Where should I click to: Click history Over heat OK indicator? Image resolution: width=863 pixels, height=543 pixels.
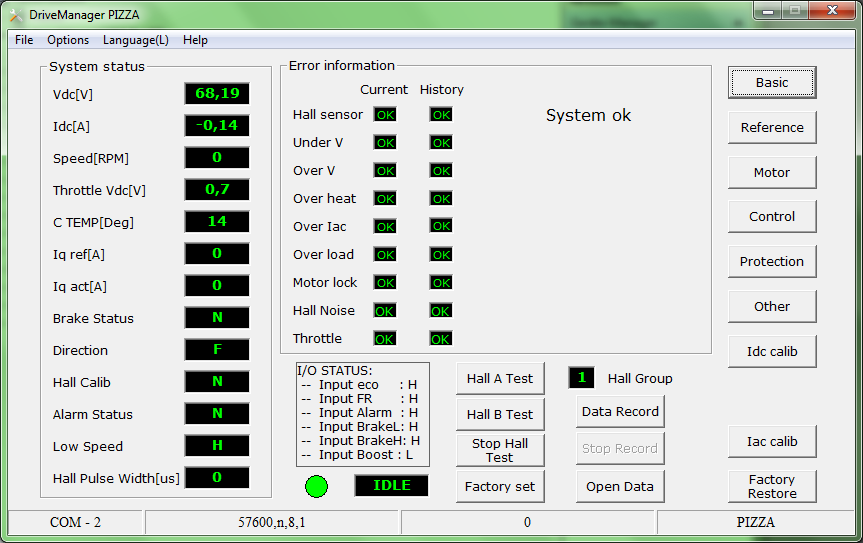[x=441, y=199]
